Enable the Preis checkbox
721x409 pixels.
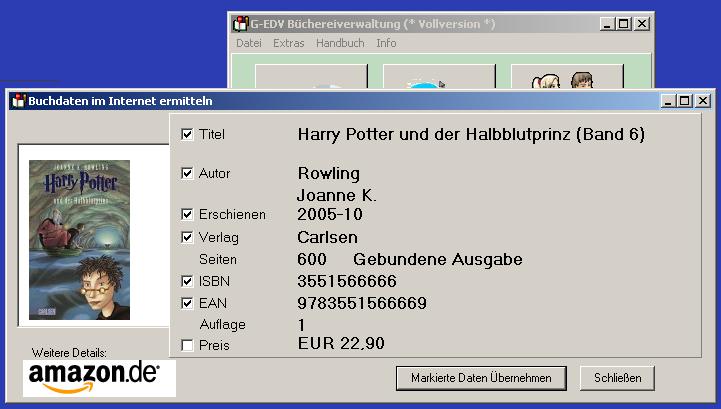[x=187, y=345]
